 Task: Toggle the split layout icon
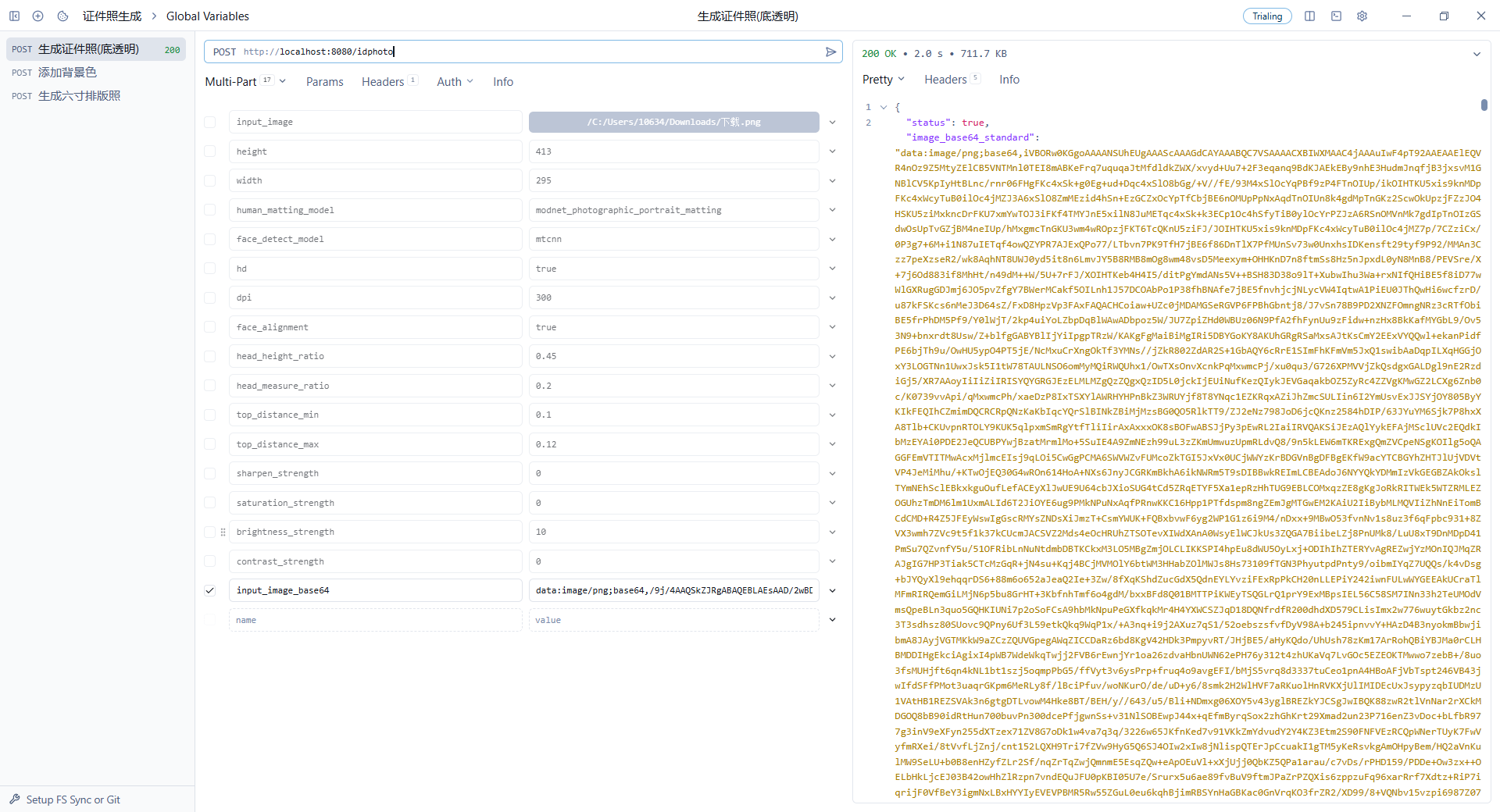pos(1310,16)
